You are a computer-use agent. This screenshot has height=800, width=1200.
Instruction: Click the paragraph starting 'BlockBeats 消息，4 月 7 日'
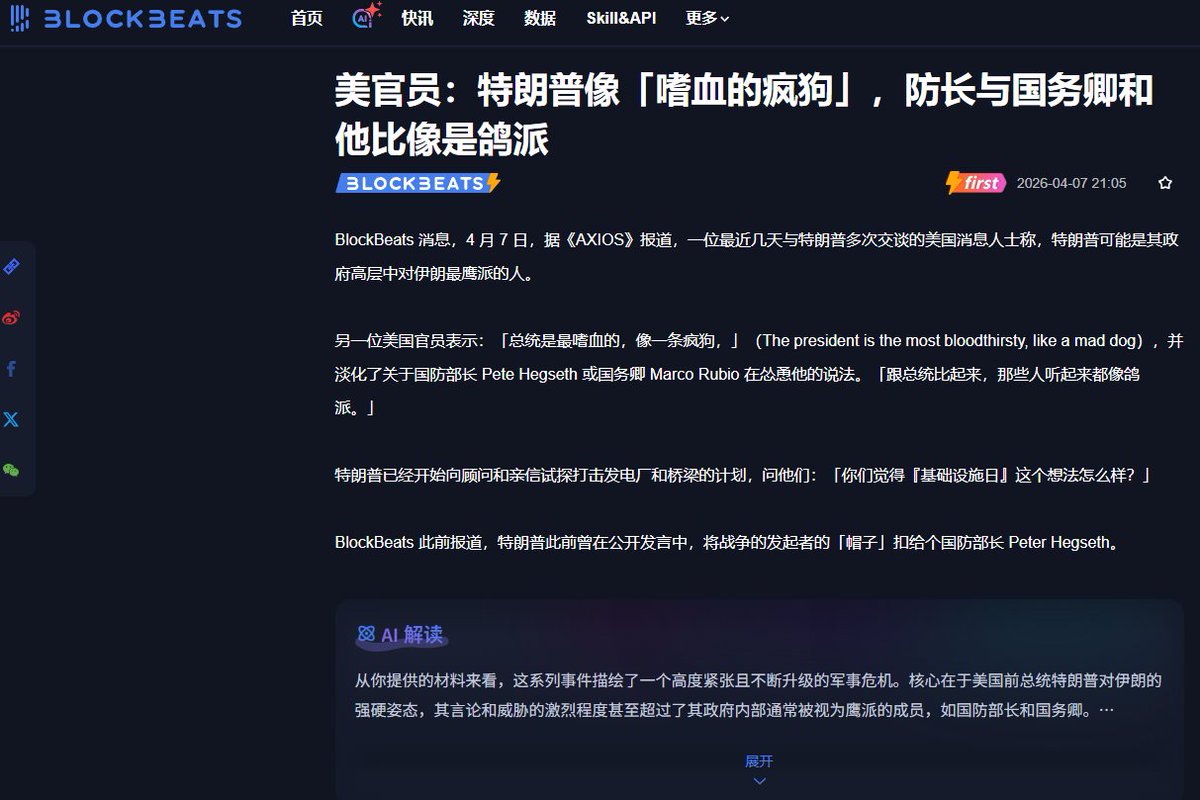[x=757, y=256]
